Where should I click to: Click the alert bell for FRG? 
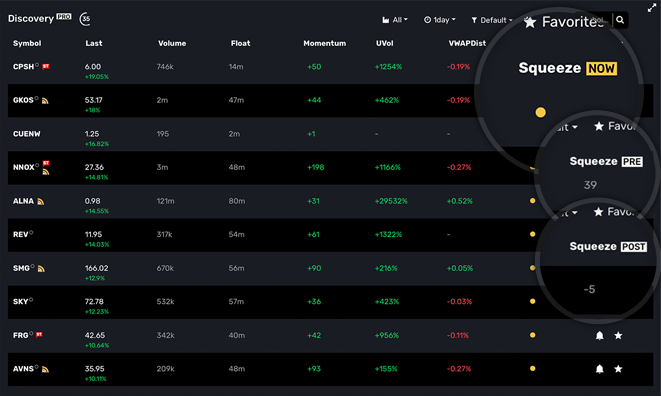[599, 335]
